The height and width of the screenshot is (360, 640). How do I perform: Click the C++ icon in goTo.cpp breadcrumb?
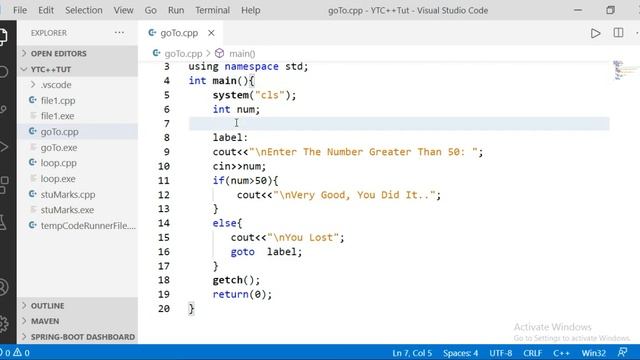point(156,53)
